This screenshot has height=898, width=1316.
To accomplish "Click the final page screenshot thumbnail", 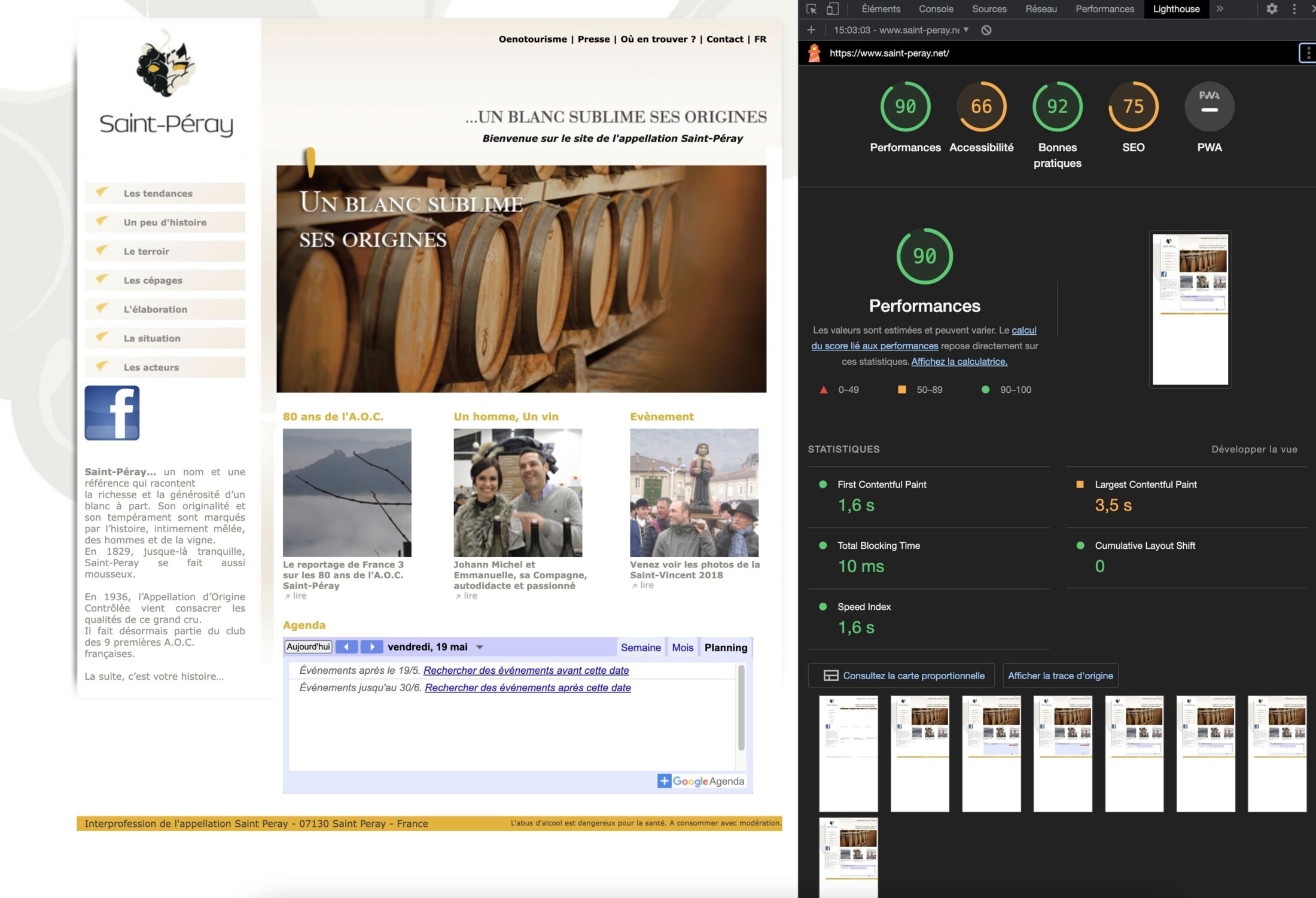I will [848, 857].
